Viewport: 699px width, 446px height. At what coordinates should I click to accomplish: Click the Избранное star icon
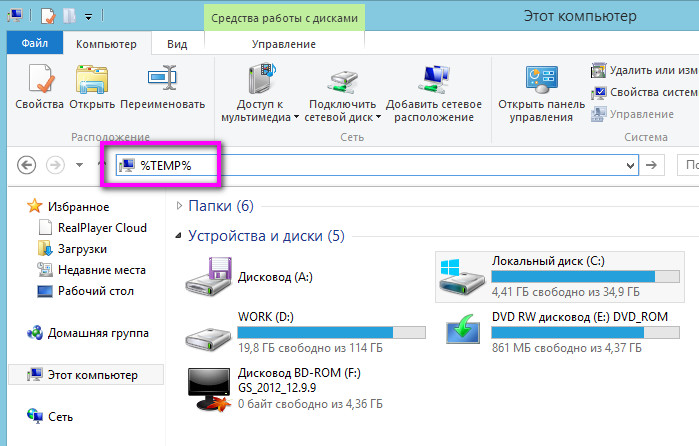(34, 206)
